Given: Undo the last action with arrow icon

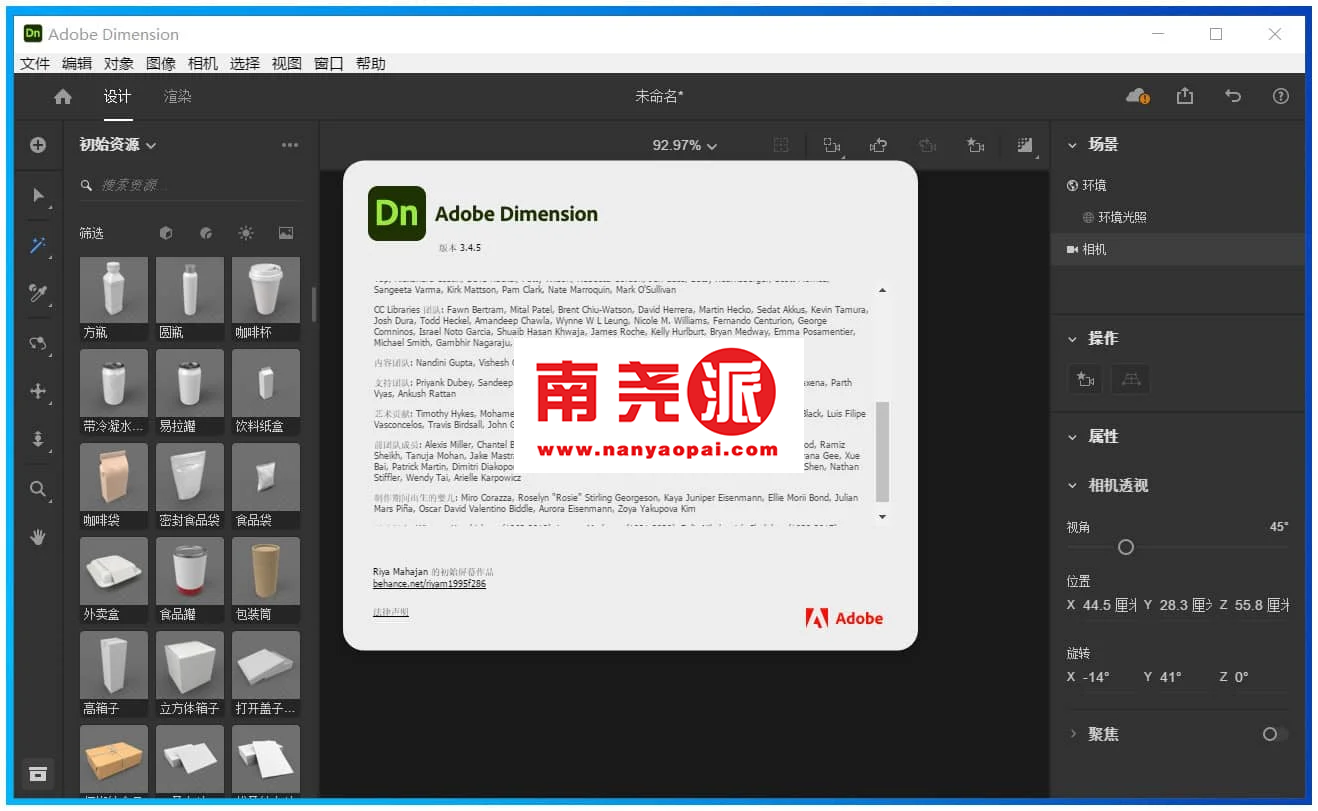Looking at the screenshot, I should 1233,96.
